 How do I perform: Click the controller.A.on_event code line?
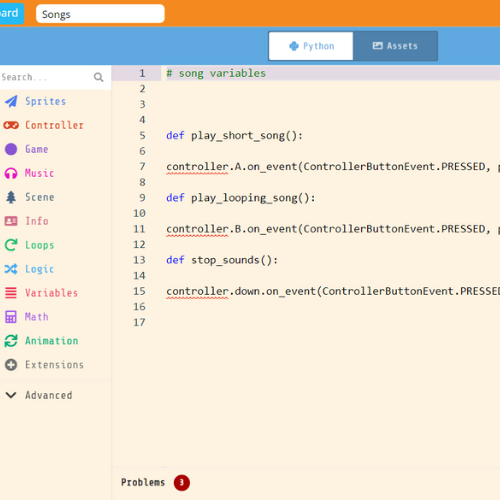click(x=333, y=167)
